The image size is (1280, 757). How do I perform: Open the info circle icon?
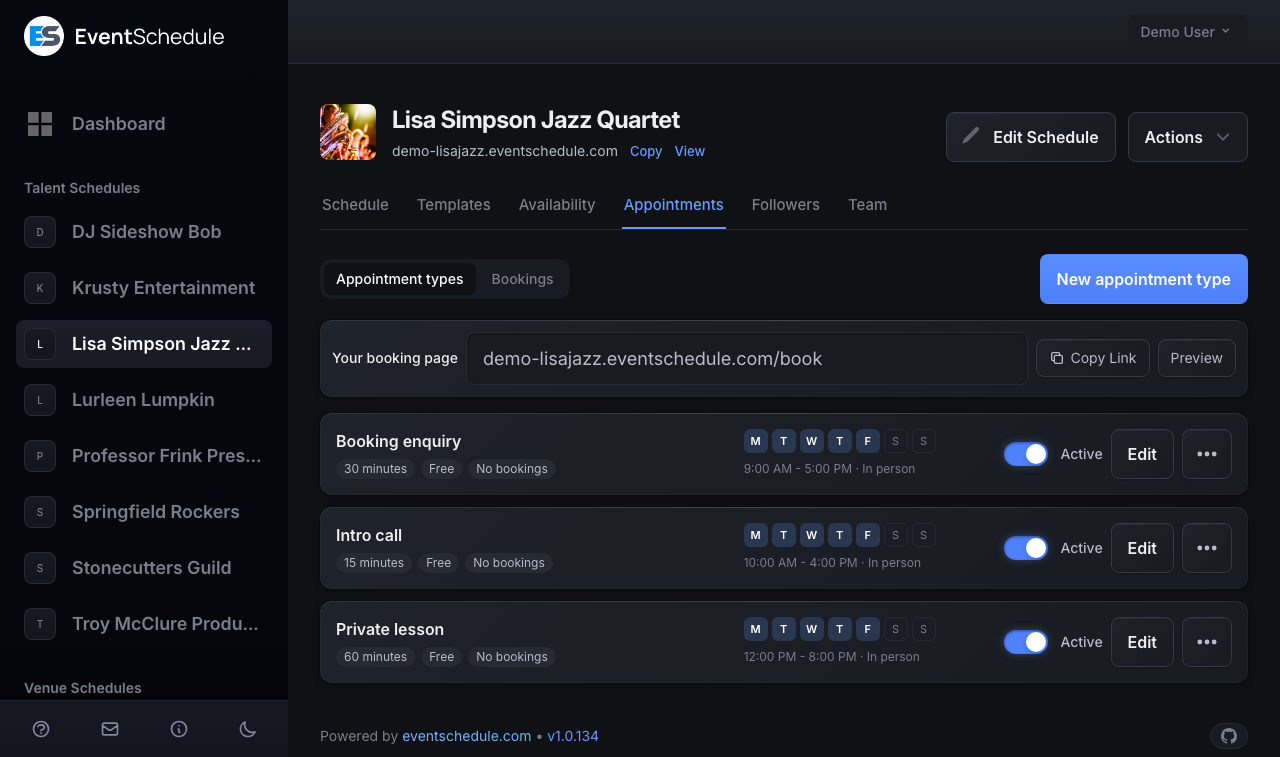(179, 729)
